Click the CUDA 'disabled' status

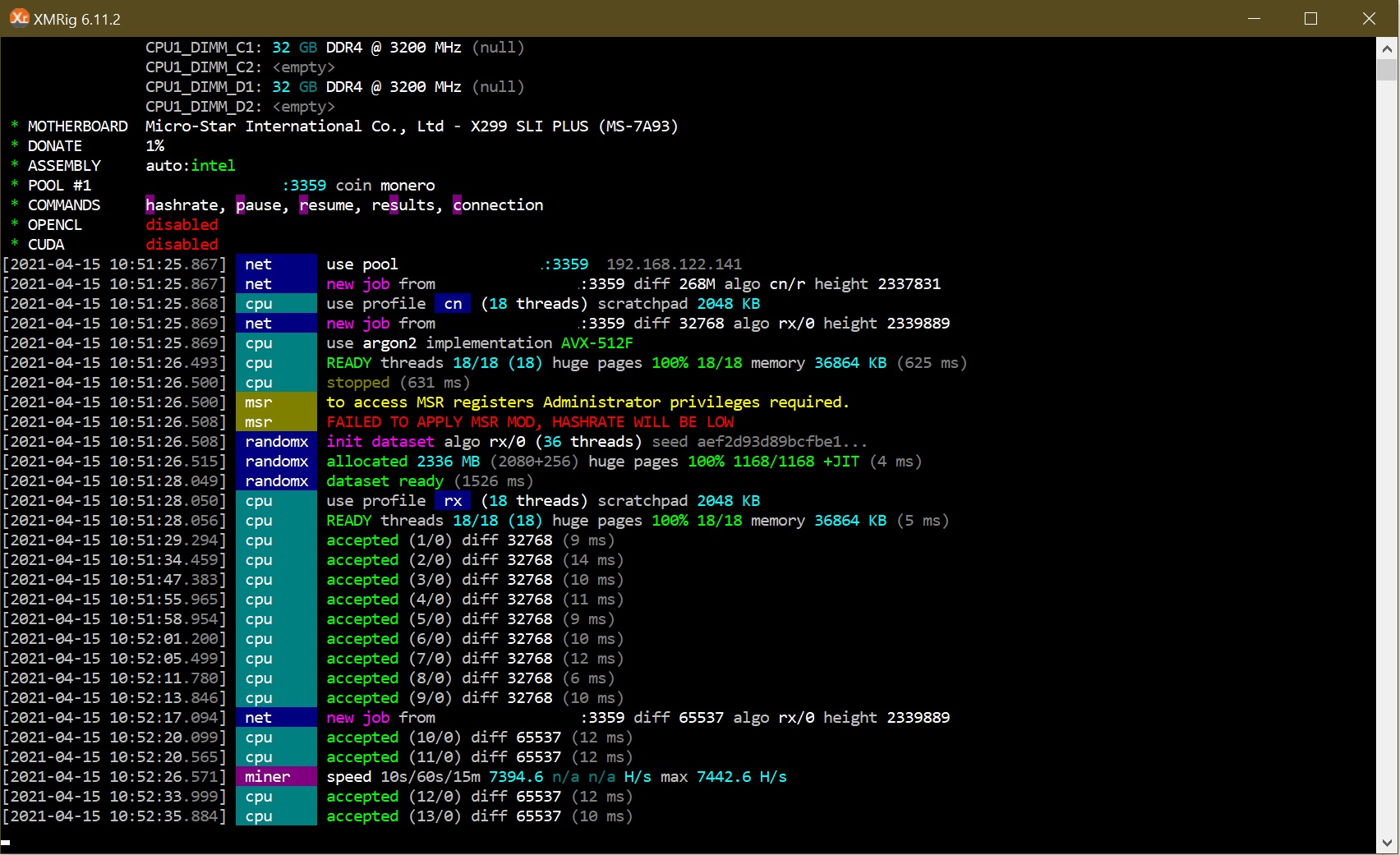[x=182, y=245]
